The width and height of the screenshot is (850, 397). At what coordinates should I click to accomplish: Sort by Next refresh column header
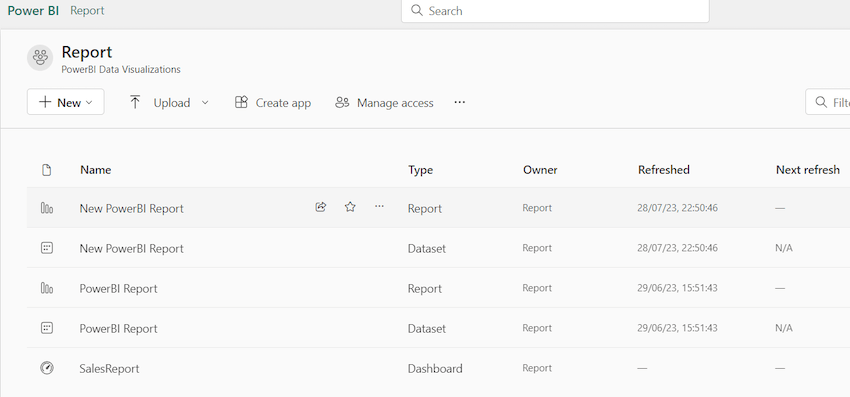click(808, 170)
